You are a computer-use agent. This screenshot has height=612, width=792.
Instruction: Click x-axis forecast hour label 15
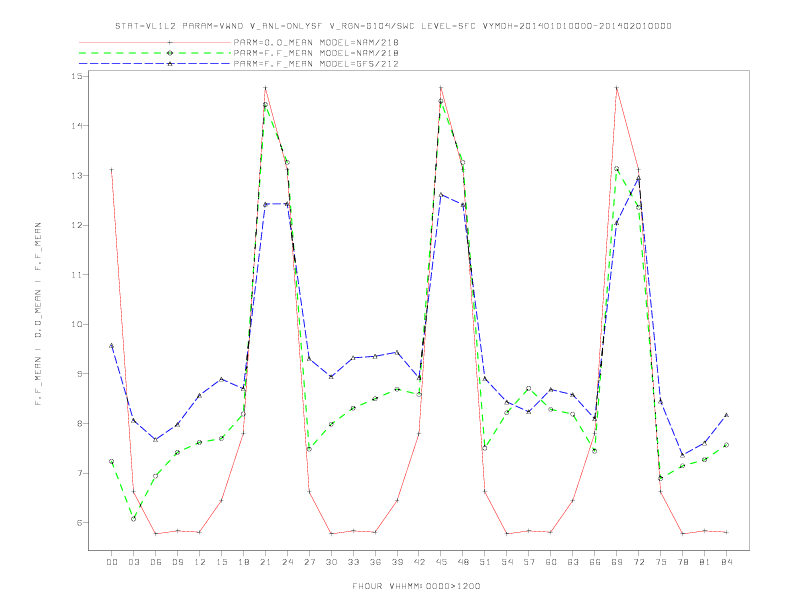221,562
